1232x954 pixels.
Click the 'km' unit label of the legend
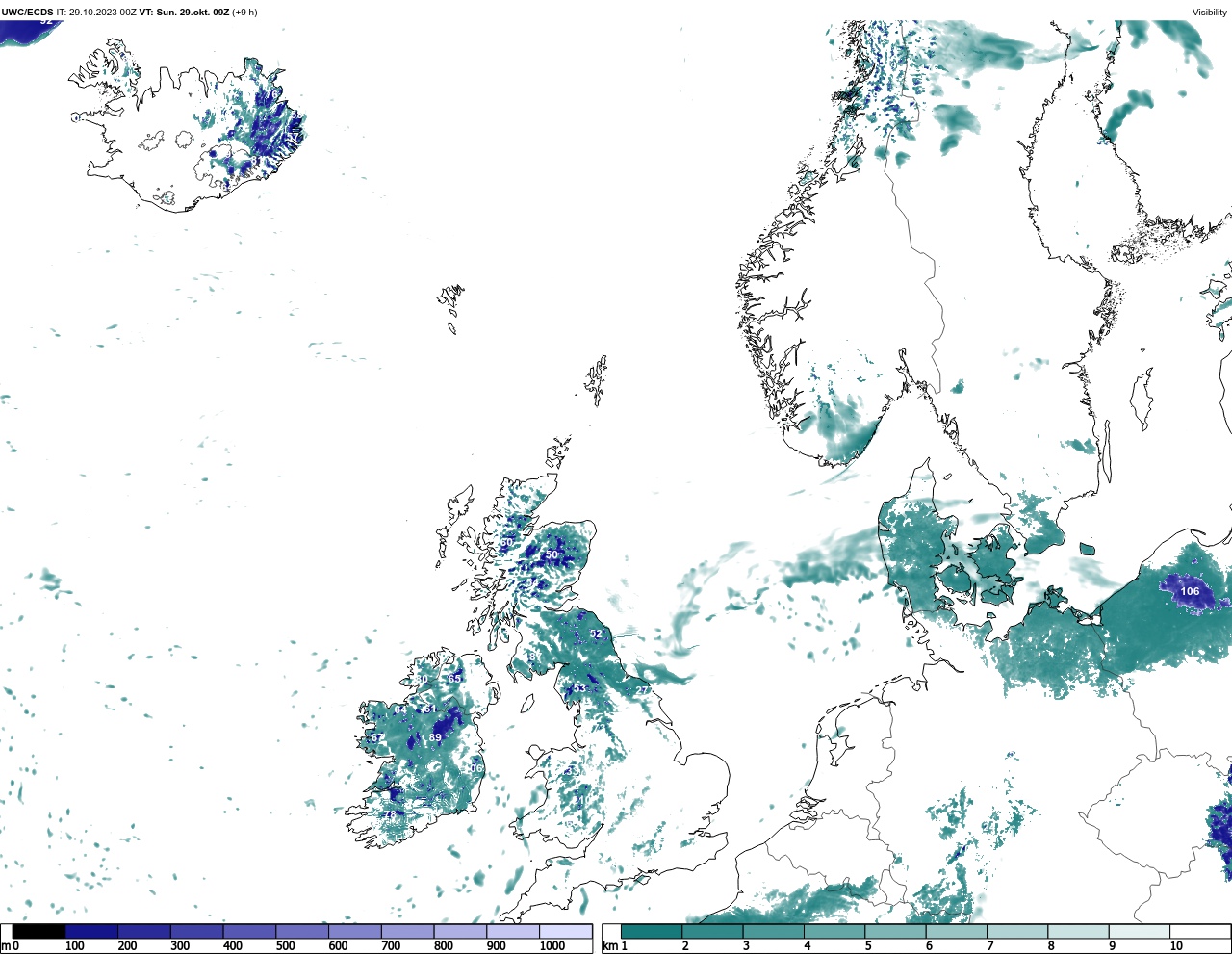tap(610, 946)
